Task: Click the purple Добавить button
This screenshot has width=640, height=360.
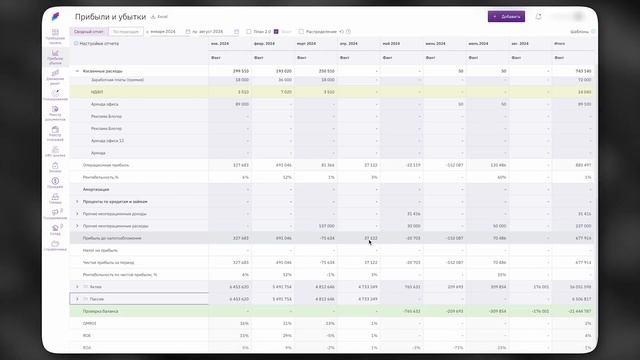Action: click(506, 17)
